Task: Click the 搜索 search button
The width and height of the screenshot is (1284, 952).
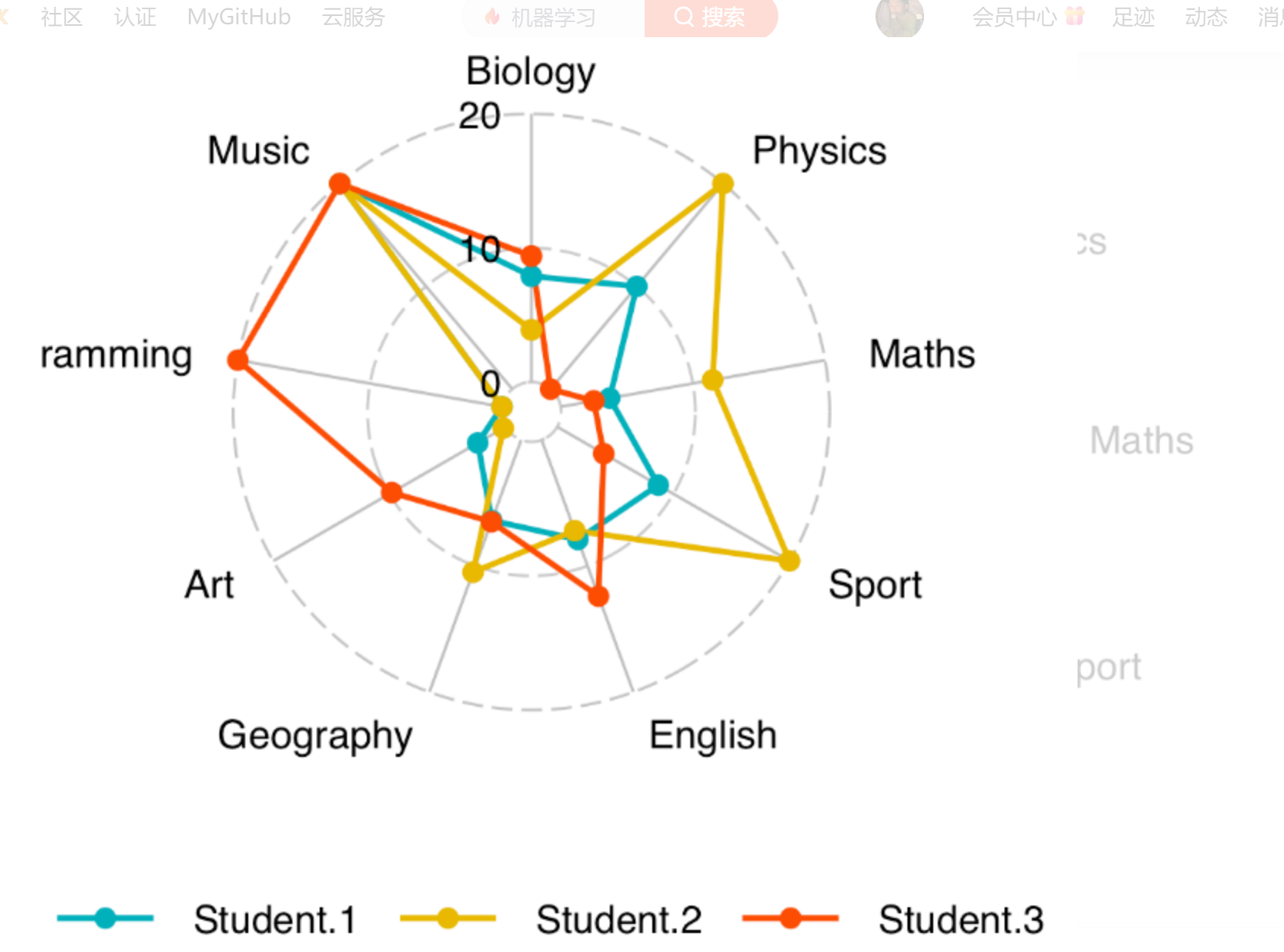Action: tap(710, 17)
